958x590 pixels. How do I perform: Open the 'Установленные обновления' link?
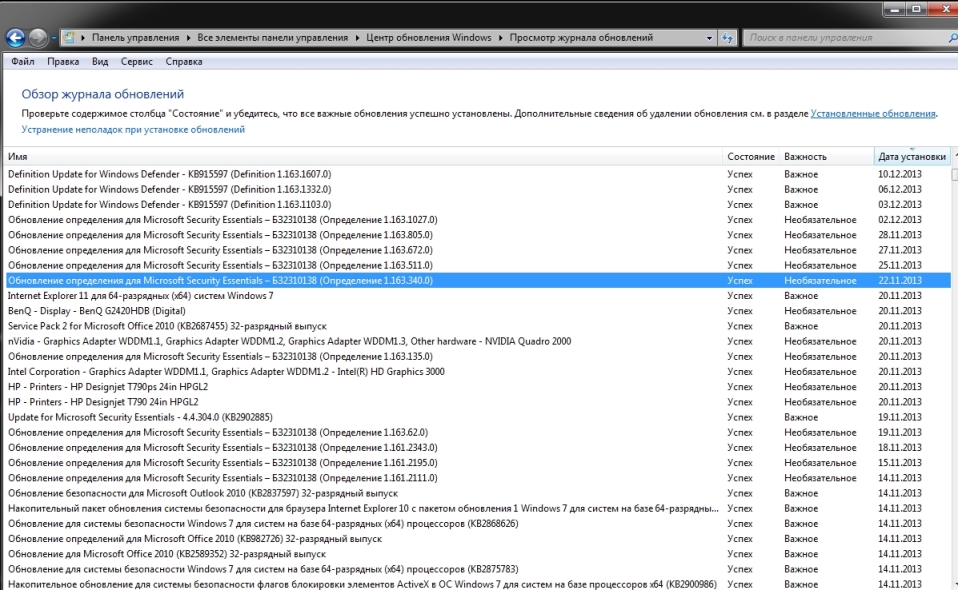872,114
